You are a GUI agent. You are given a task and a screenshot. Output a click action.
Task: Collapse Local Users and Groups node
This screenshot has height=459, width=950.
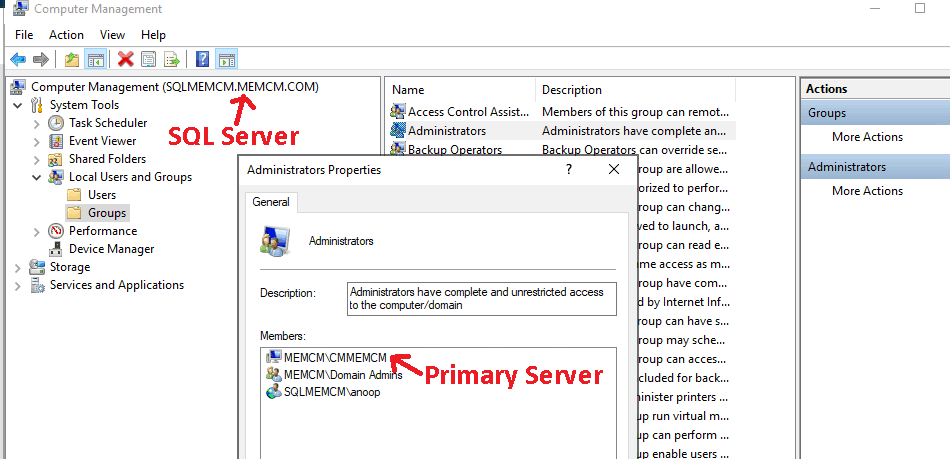36,177
